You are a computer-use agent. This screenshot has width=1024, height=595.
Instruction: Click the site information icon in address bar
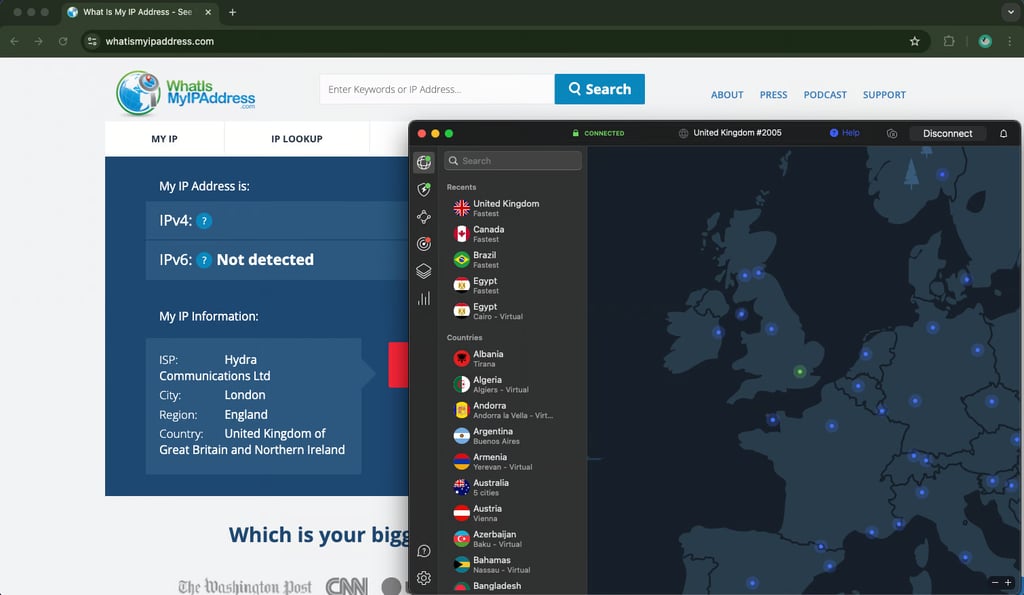(92, 41)
